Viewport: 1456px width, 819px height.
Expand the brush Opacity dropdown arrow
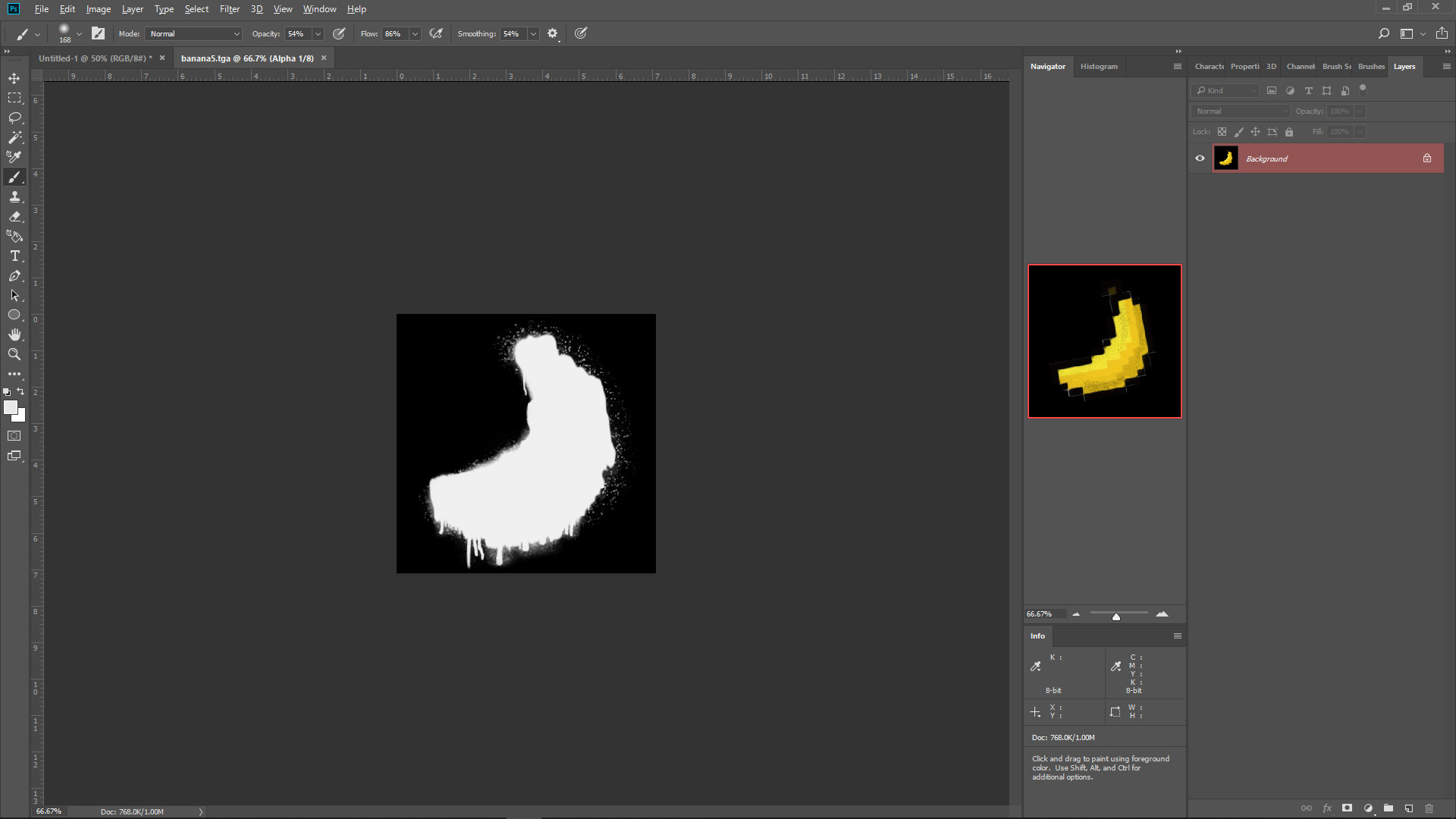coord(317,33)
